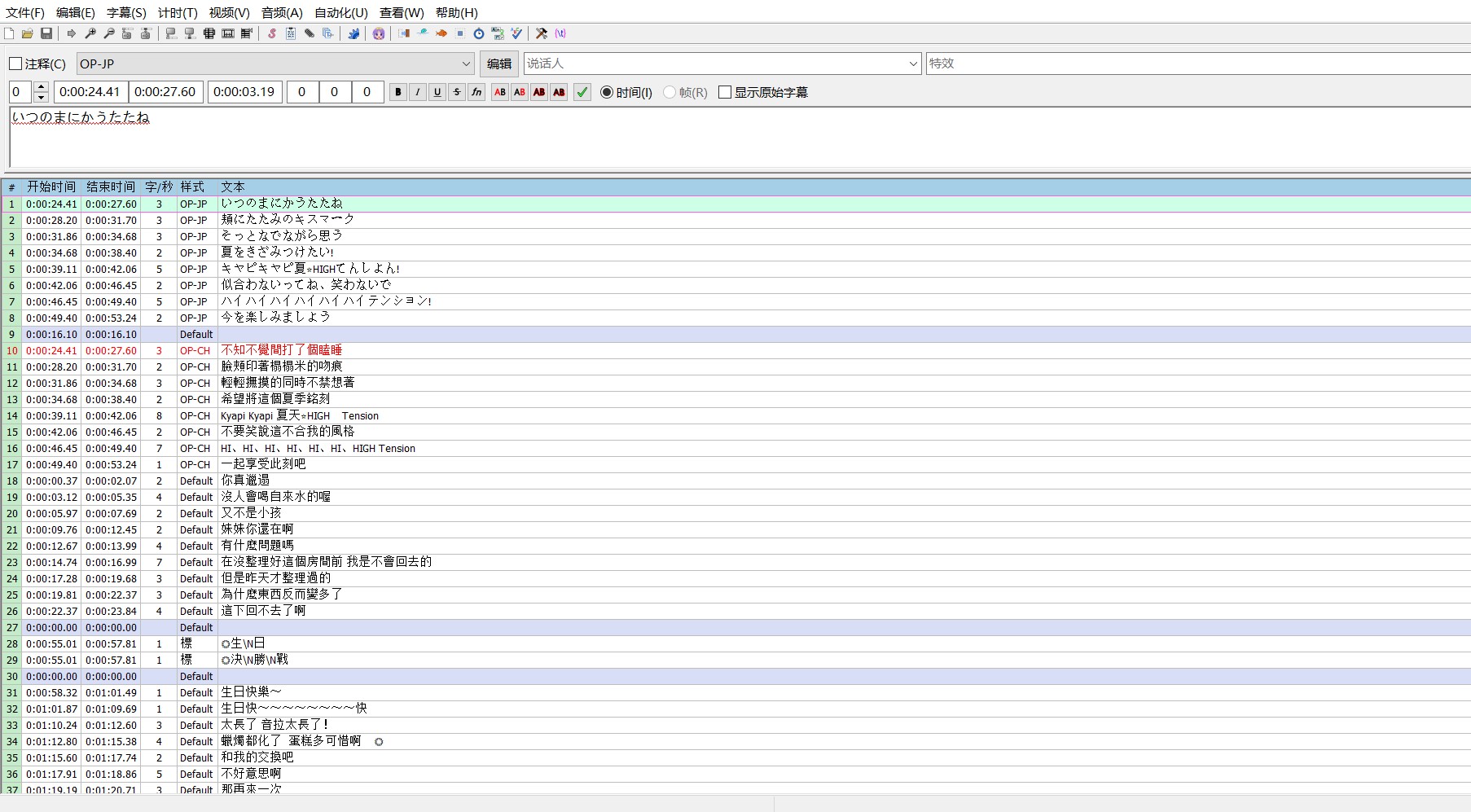Pick outline color with third AB
Viewport: 1471px width, 812px height.
pyautogui.click(x=539, y=92)
